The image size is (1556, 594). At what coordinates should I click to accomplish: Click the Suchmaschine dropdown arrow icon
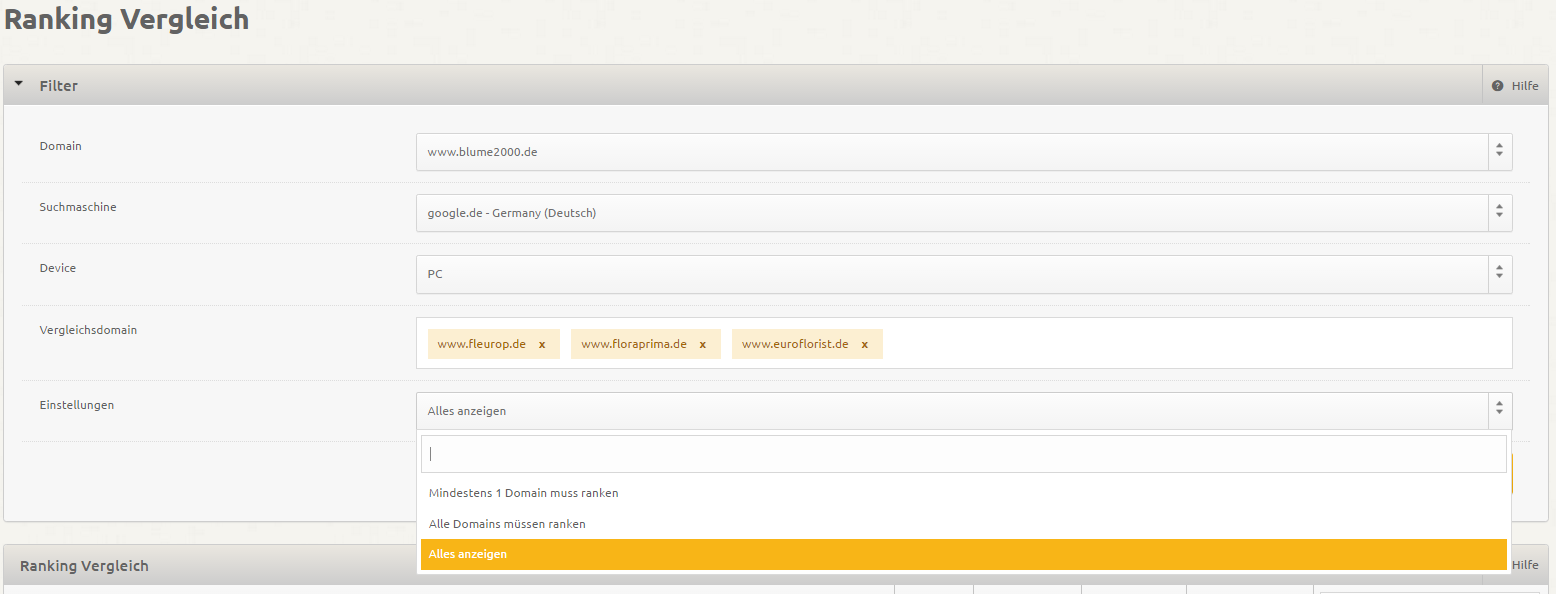click(x=1499, y=213)
